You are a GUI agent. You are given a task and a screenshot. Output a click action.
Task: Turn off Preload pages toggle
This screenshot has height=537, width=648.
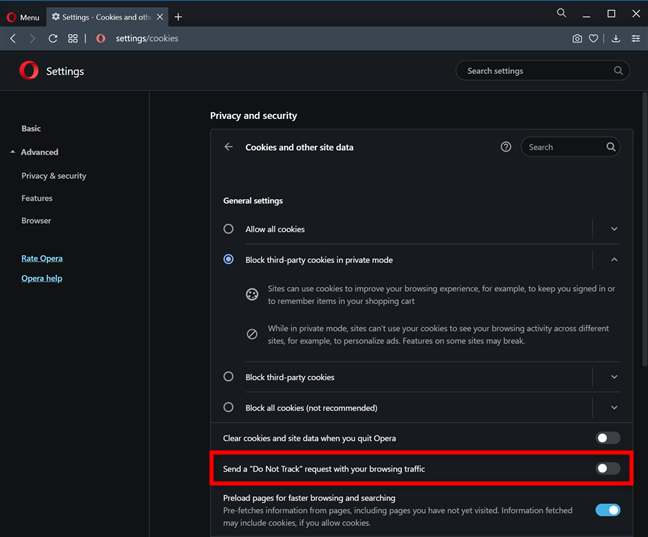[x=608, y=510]
